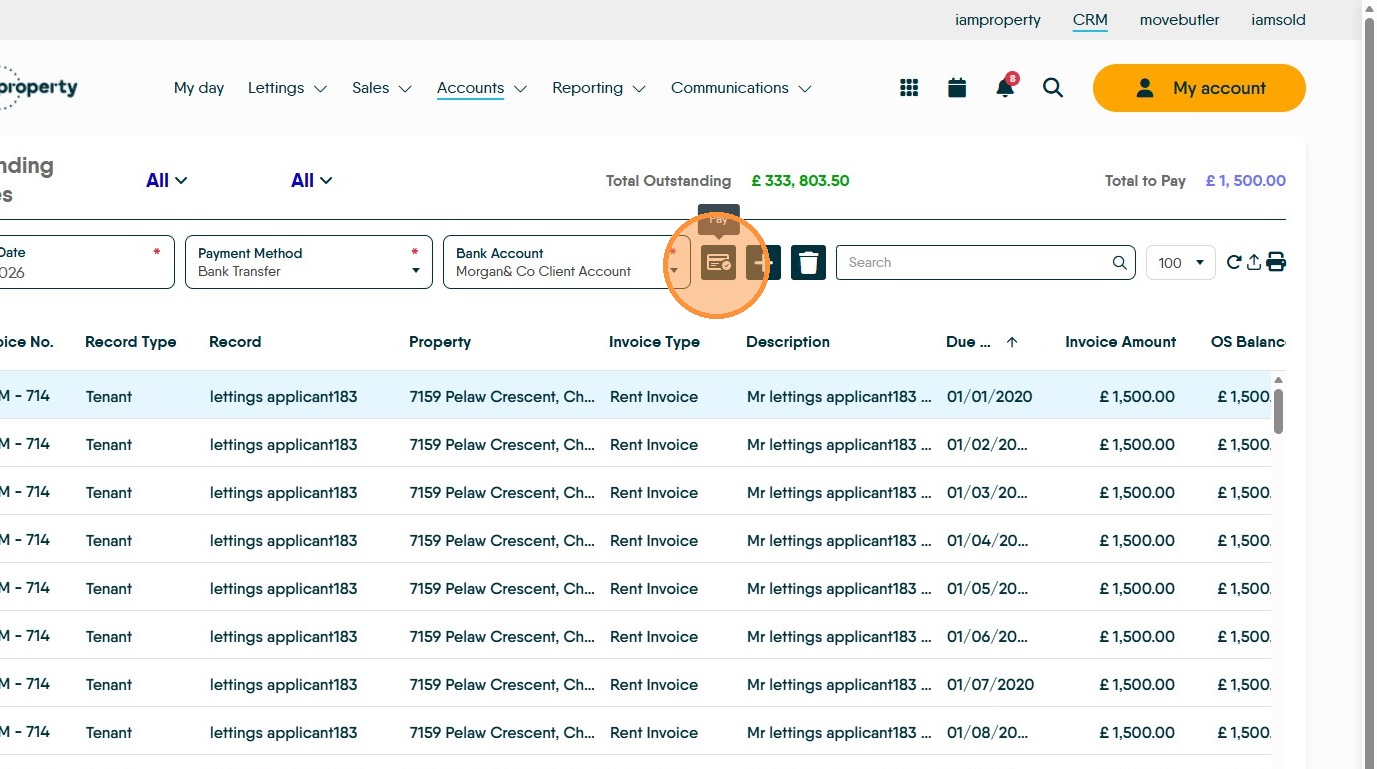Click the print icon

pyautogui.click(x=1276, y=262)
